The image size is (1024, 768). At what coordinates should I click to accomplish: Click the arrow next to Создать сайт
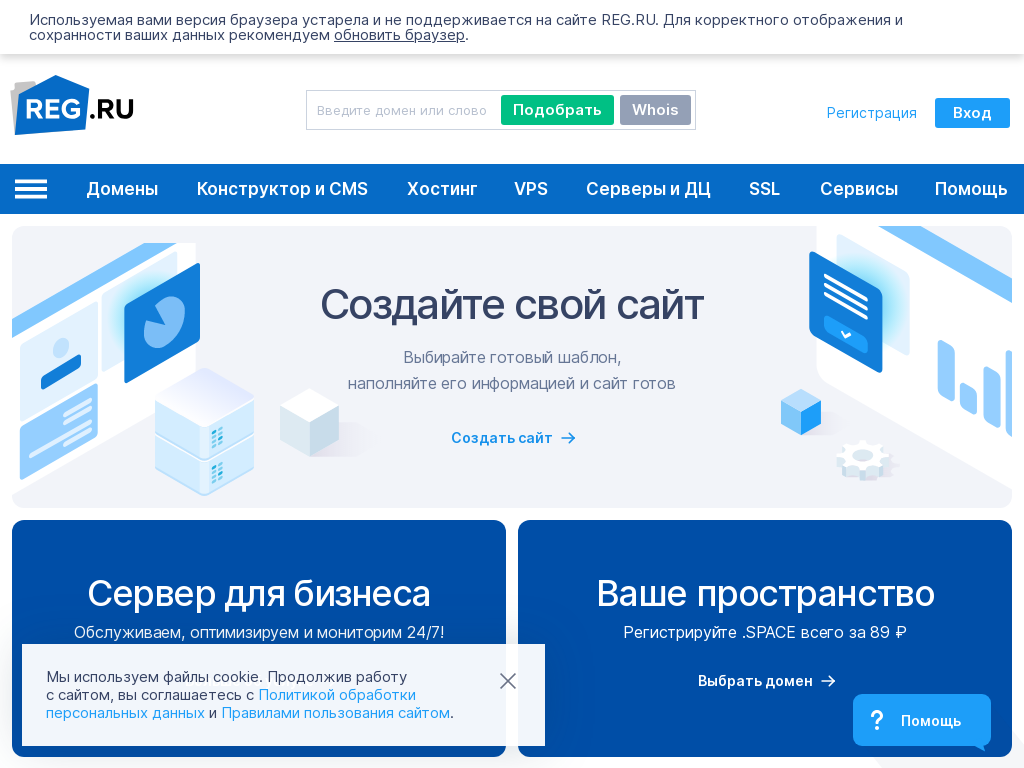(x=568, y=438)
